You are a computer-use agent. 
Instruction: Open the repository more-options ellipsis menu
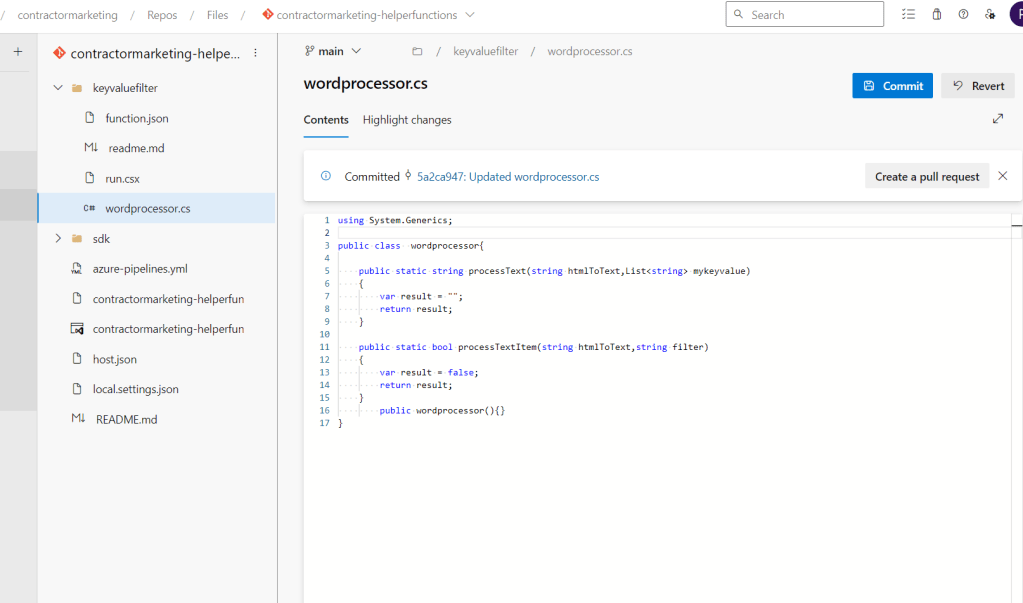pos(255,53)
